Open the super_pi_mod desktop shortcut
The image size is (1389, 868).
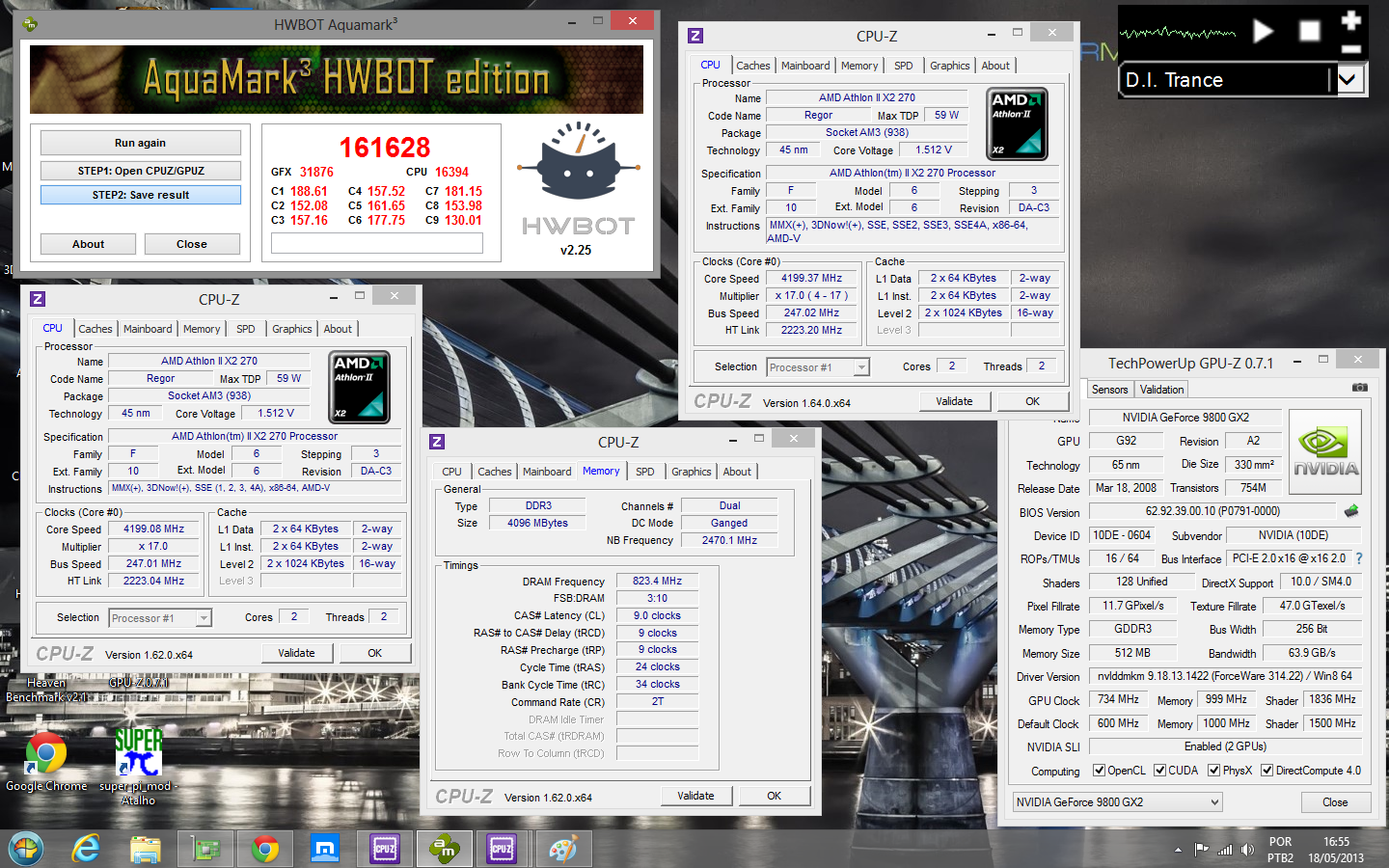coord(138,767)
